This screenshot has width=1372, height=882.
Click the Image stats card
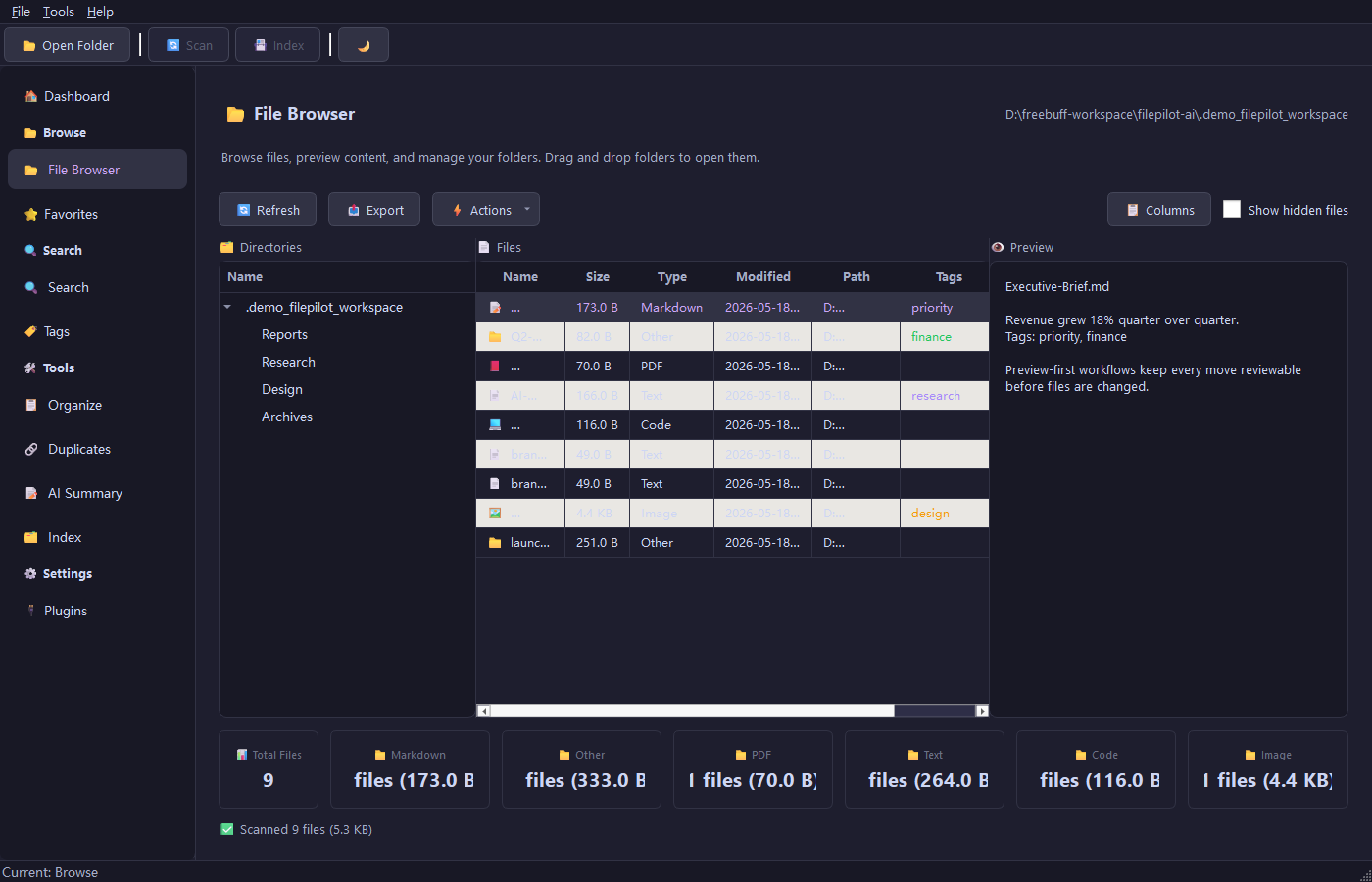(1268, 769)
